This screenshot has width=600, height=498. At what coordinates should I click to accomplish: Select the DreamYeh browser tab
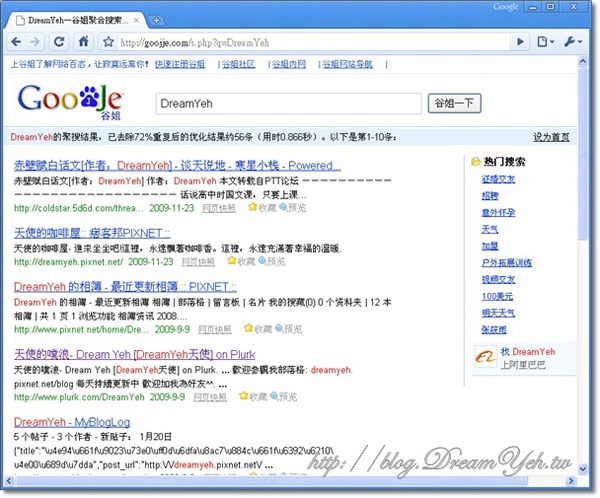(77, 21)
